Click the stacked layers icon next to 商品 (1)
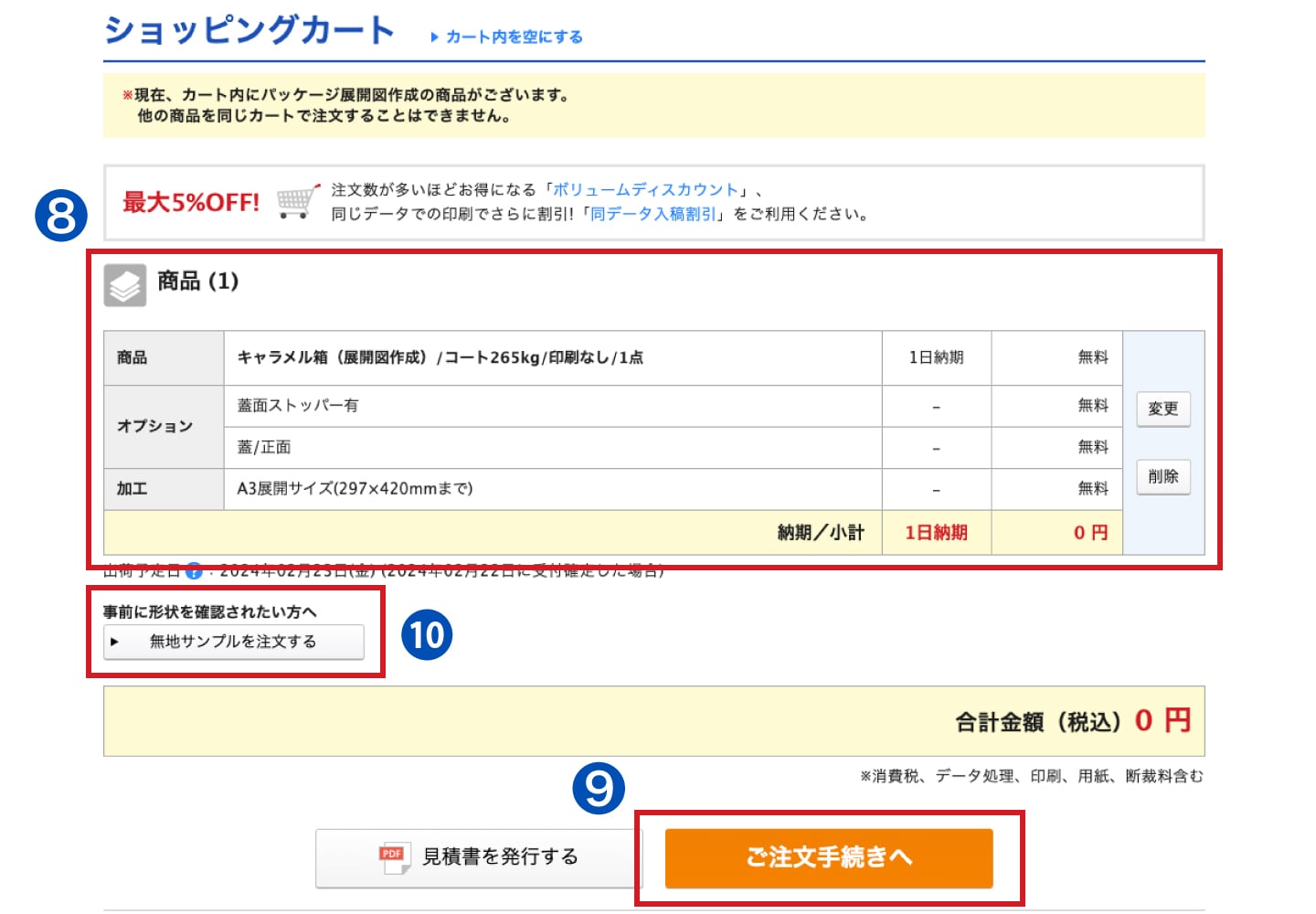The image size is (1316, 914). [124, 285]
